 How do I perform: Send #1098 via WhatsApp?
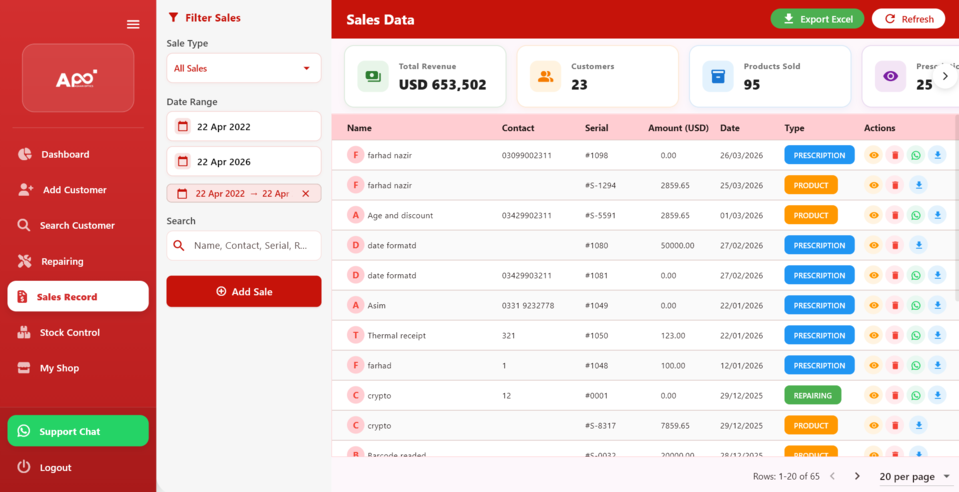(916, 155)
